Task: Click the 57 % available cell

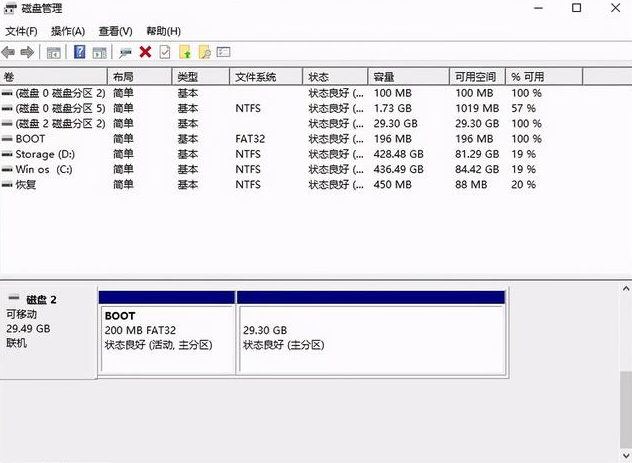Action: click(x=524, y=108)
